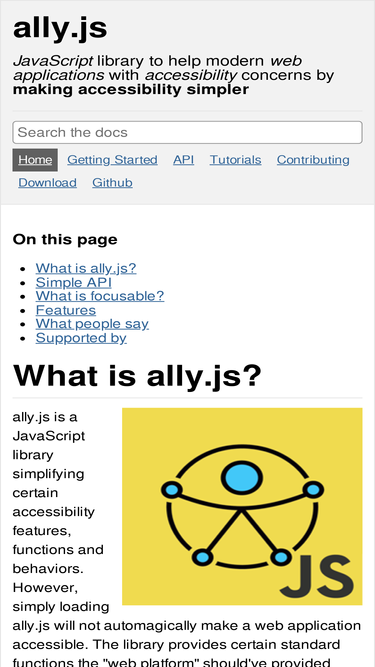Click the ally.js site title heading

(60, 28)
